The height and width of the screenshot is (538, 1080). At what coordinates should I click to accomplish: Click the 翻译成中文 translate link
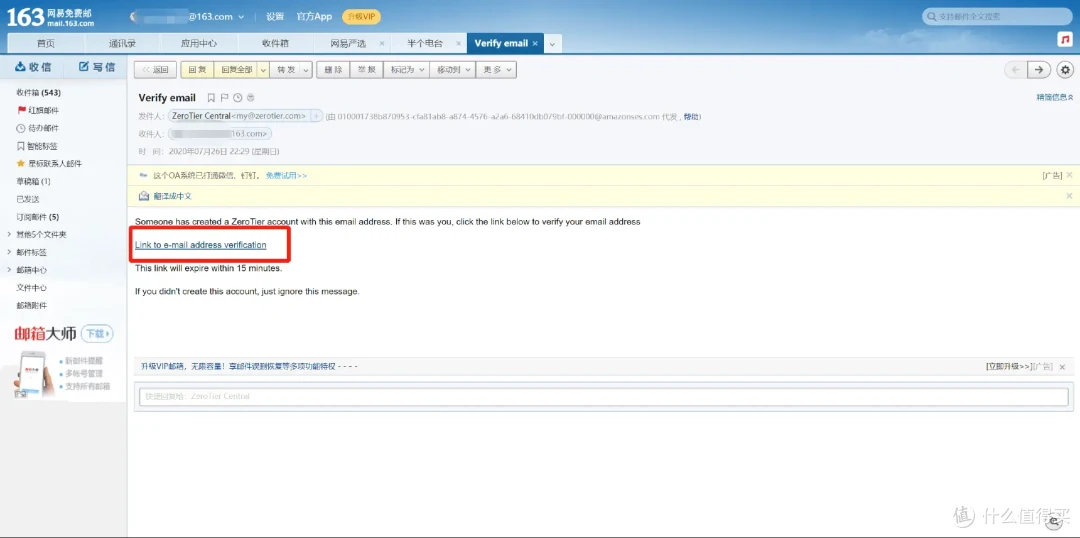173,196
